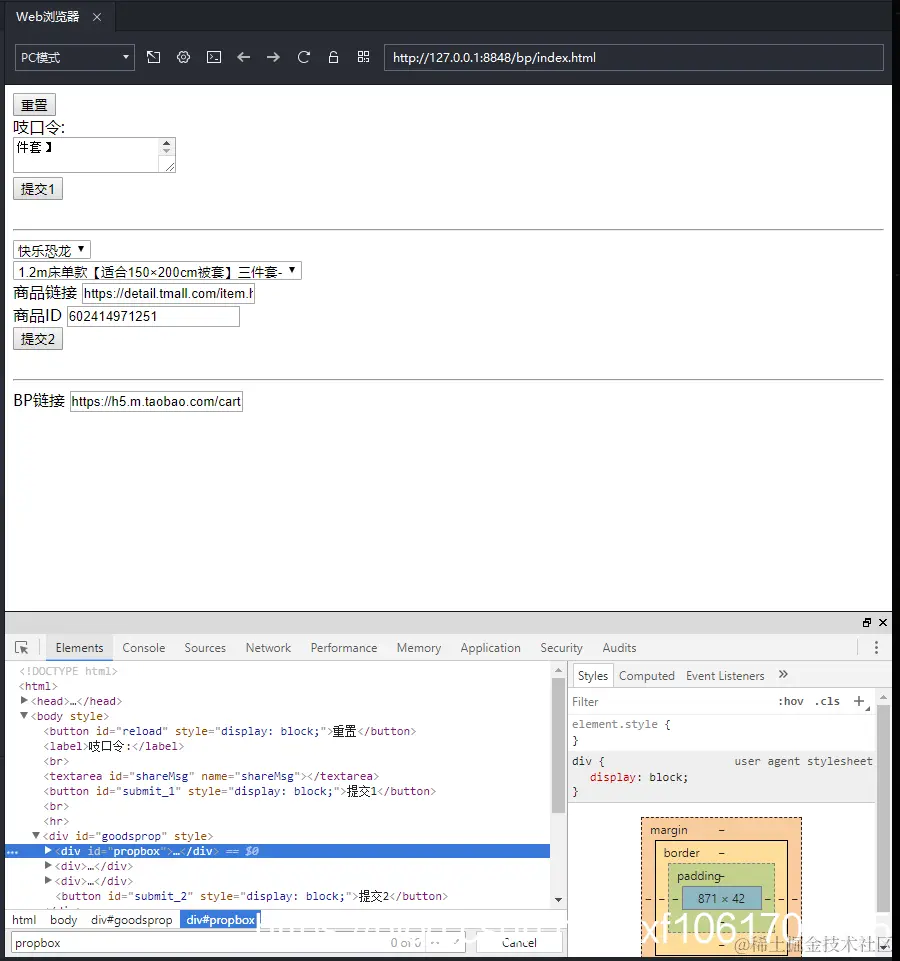This screenshot has width=900, height=961.
Task: Switch to the Memory tab
Action: point(419,648)
